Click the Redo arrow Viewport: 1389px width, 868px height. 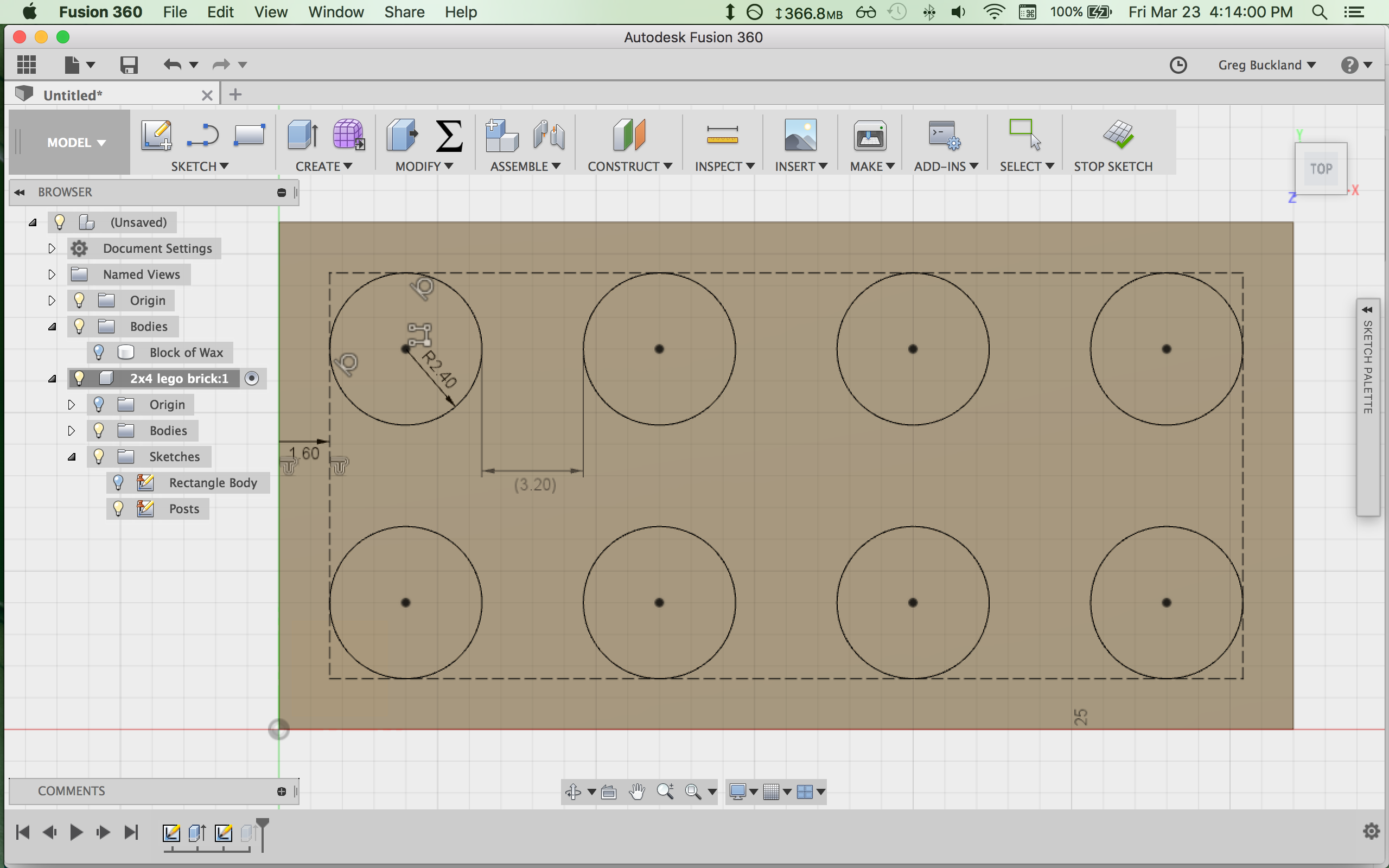(x=221, y=65)
